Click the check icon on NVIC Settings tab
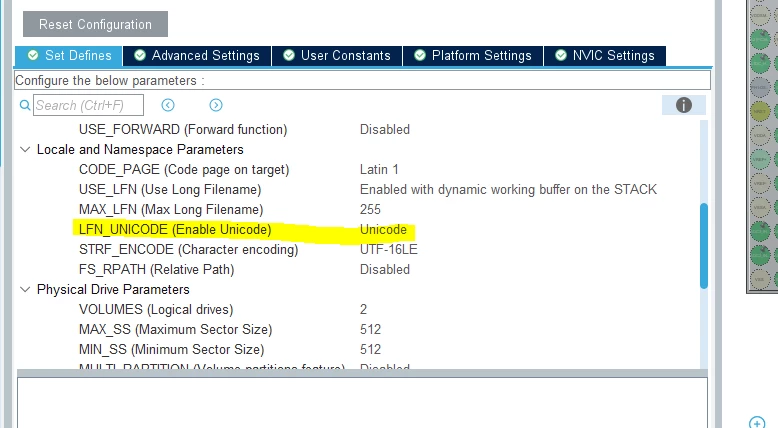 tap(561, 56)
